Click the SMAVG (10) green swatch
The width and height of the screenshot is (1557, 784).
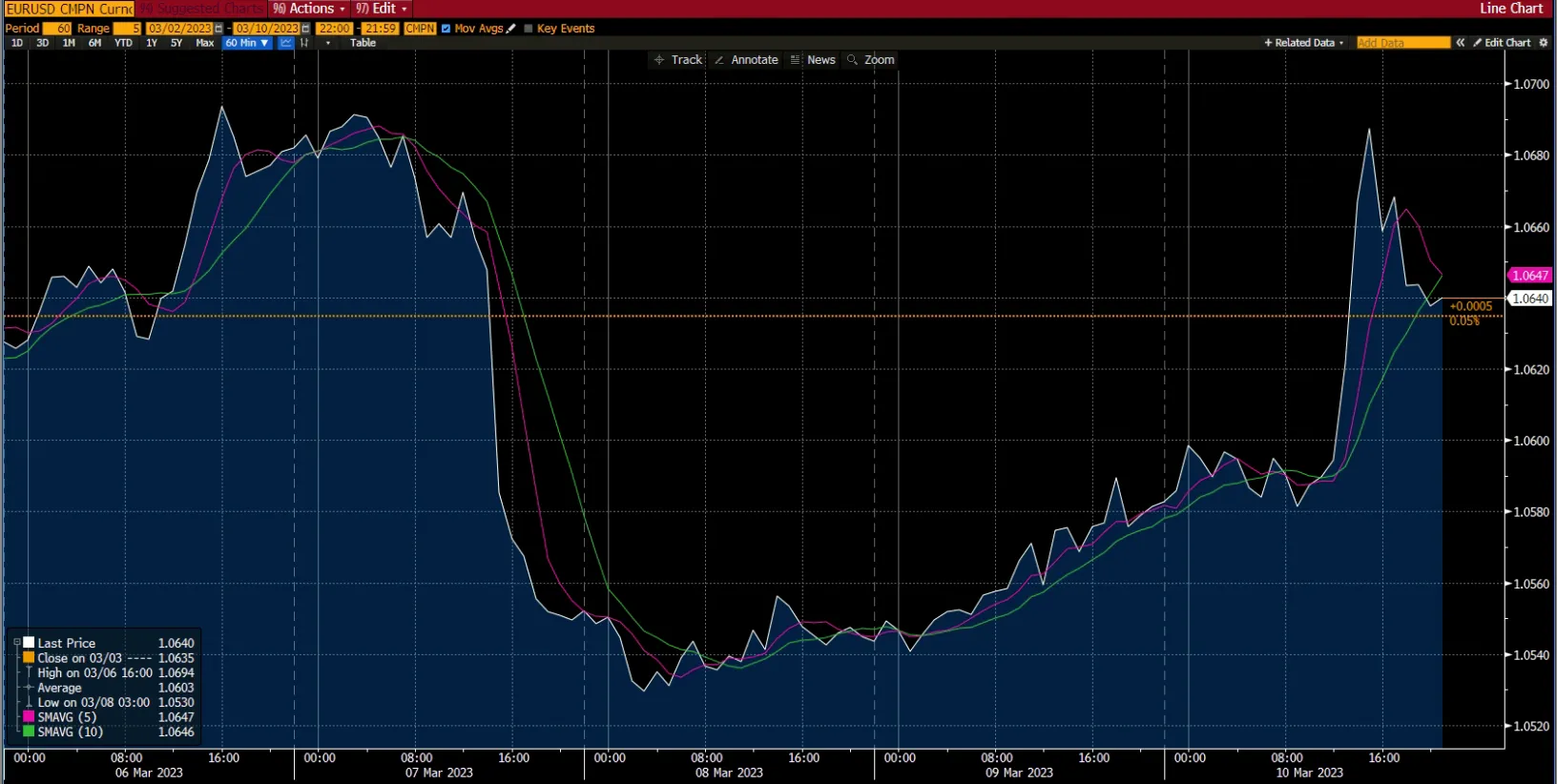(29, 732)
